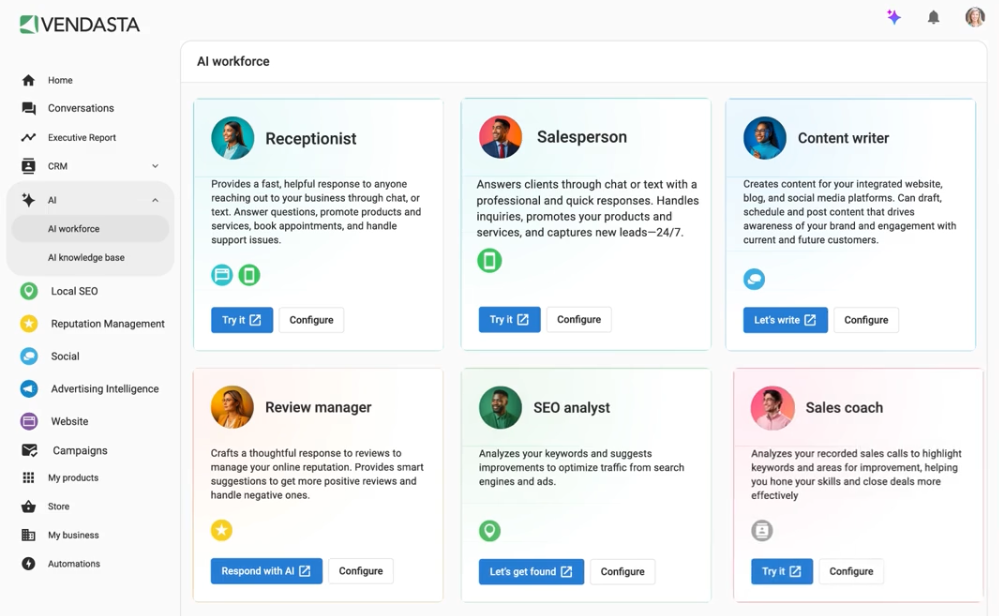Open Configure on the SEO analyst card

pos(622,570)
